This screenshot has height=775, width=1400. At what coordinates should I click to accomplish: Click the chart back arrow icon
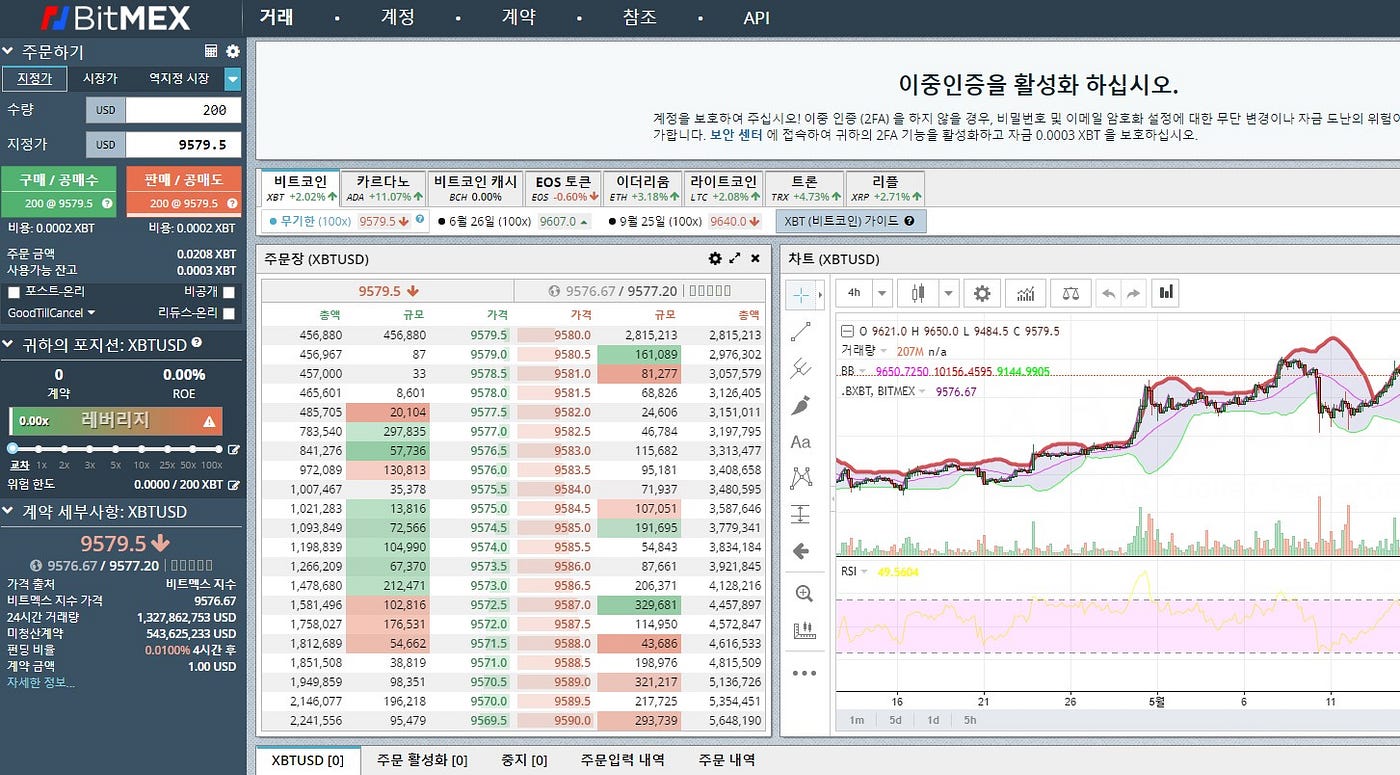[x=800, y=551]
